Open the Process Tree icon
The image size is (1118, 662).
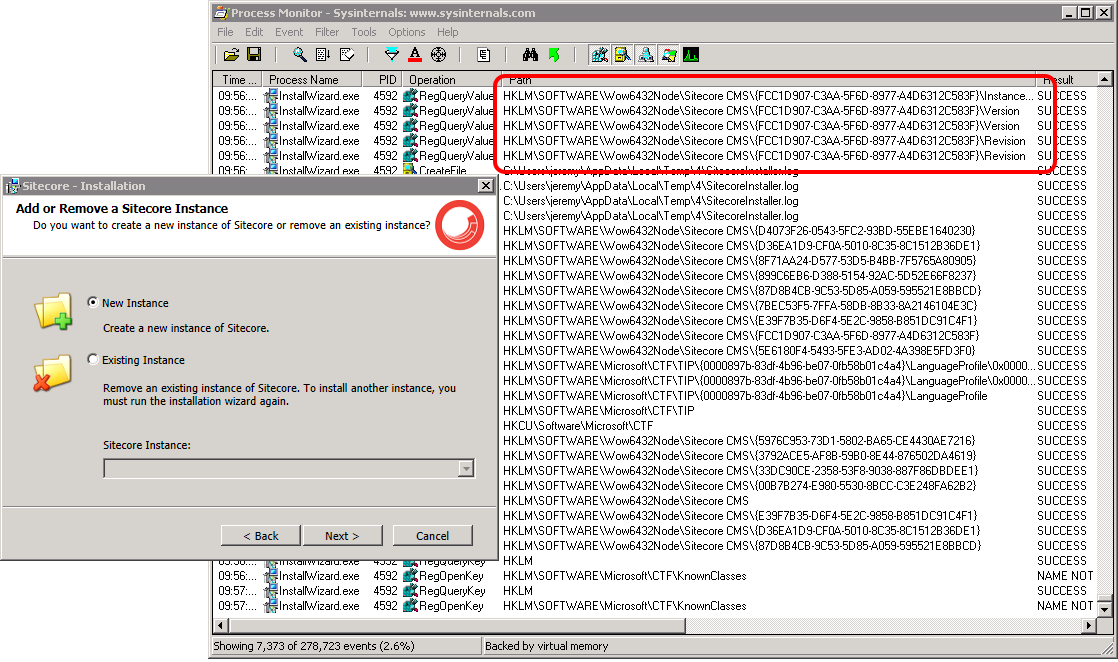click(483, 55)
